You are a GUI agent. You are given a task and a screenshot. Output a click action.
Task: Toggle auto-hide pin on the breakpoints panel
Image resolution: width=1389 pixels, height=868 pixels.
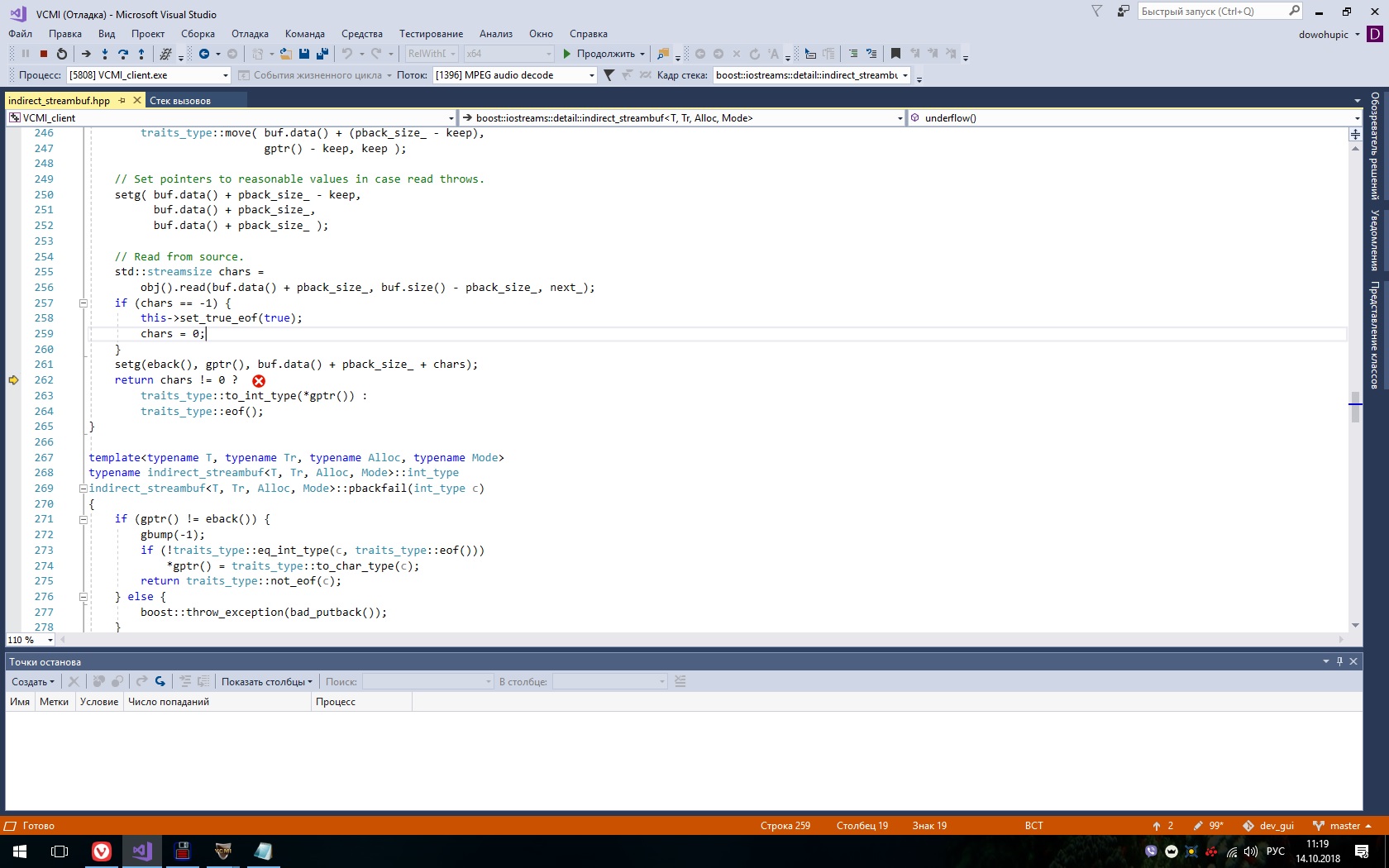[1339, 661]
